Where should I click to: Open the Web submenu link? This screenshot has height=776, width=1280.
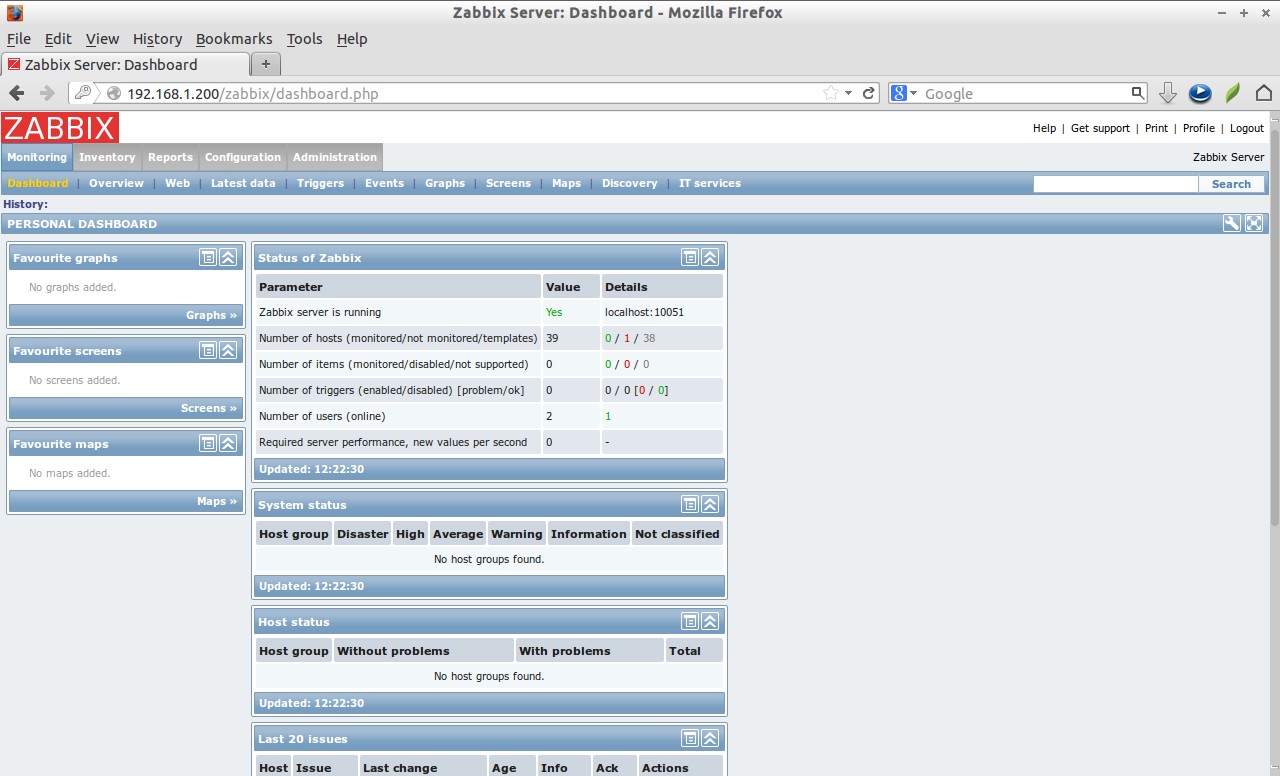click(177, 183)
